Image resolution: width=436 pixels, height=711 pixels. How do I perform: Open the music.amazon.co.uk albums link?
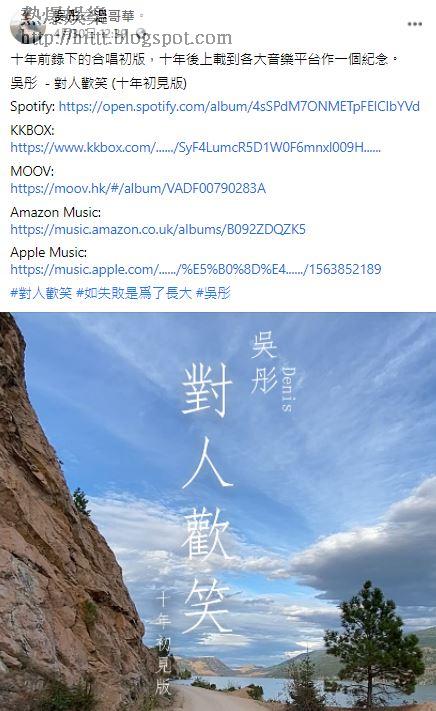tap(158, 229)
